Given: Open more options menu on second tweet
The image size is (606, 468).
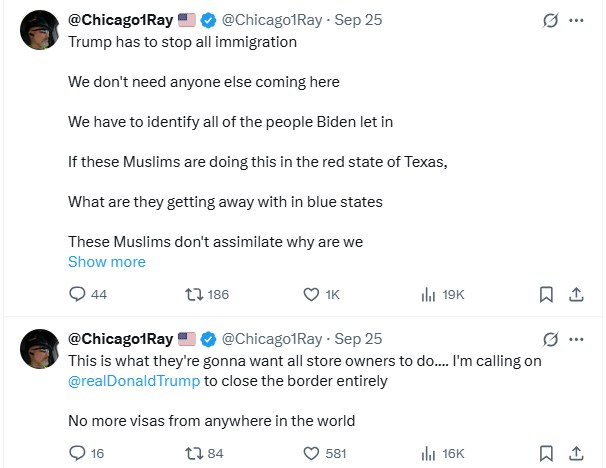Looking at the screenshot, I should [577, 339].
